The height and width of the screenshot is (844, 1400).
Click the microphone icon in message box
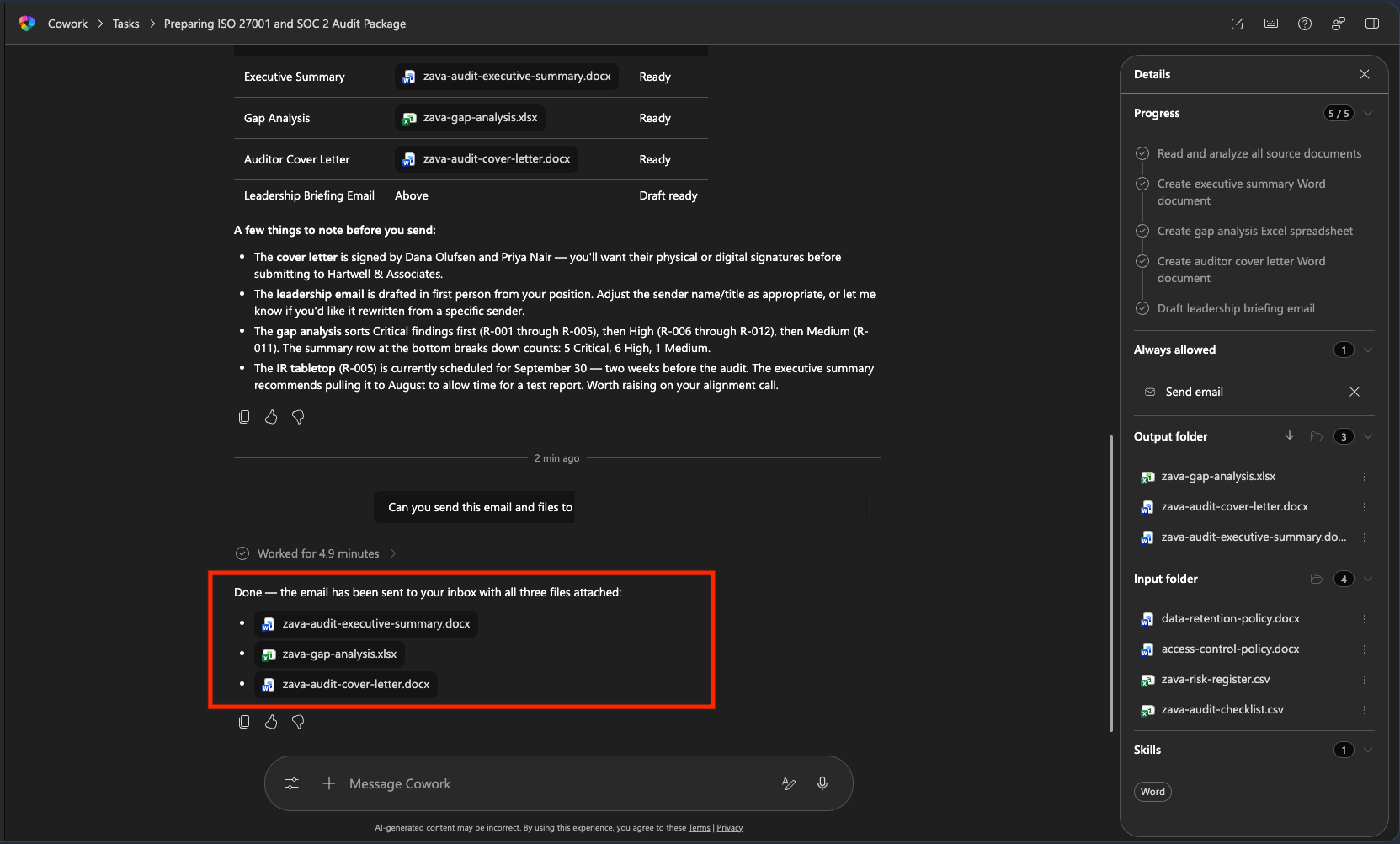tap(822, 783)
